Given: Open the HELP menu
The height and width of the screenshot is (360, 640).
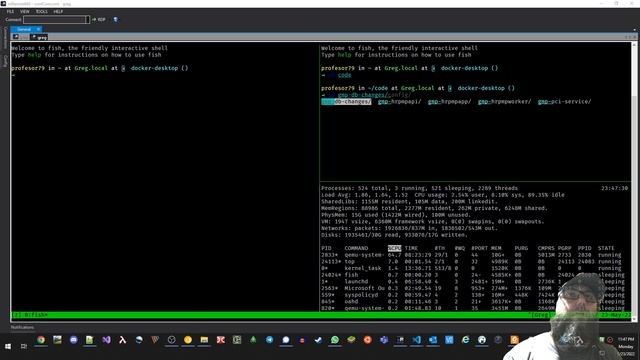Looking at the screenshot, I should tap(58, 11).
